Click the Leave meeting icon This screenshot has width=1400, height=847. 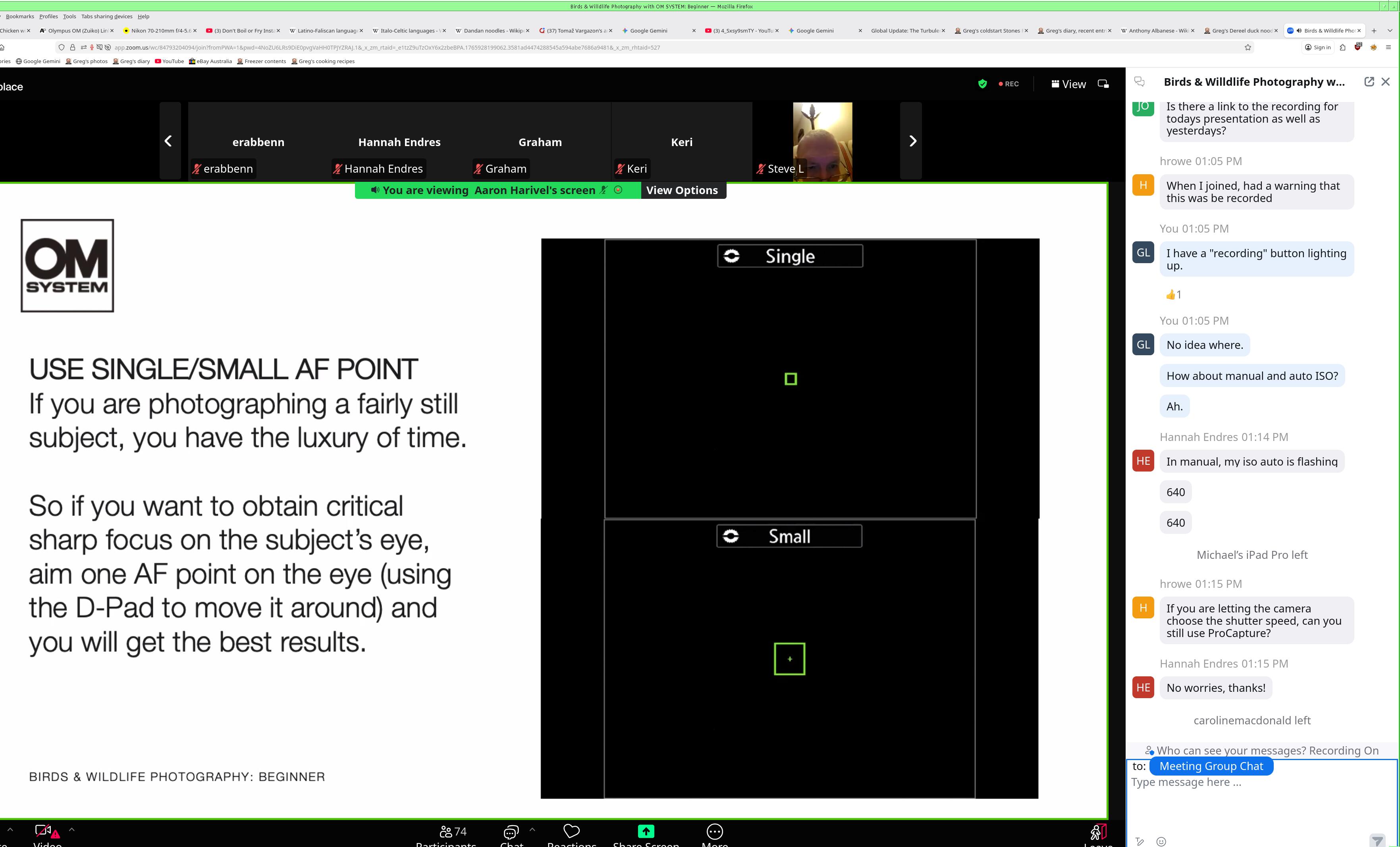[x=1098, y=832]
